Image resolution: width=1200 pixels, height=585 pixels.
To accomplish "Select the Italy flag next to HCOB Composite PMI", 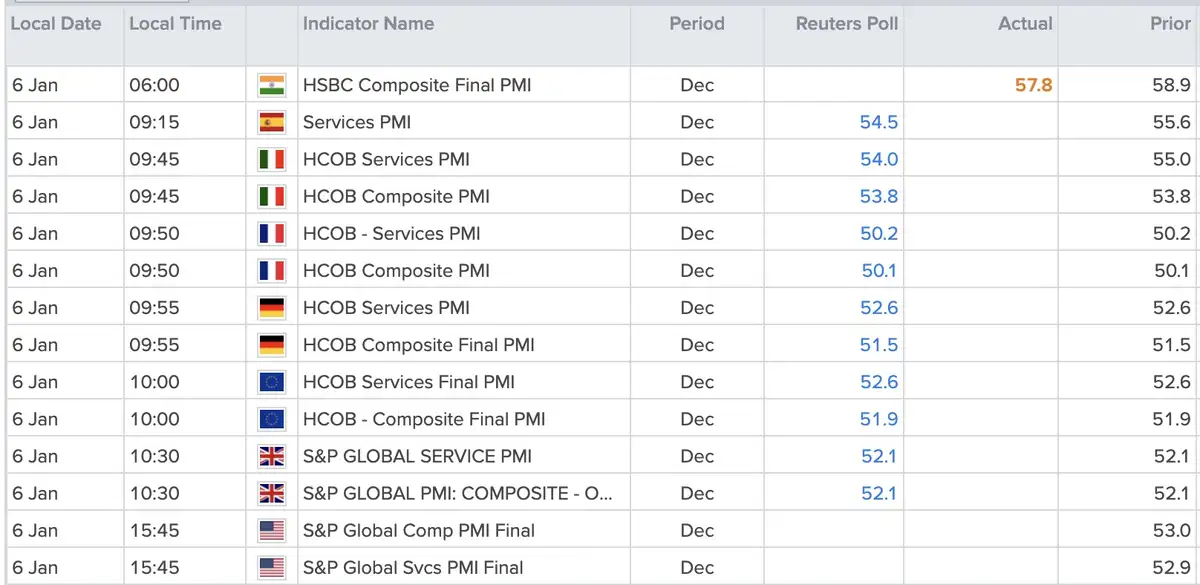I will pos(271,196).
